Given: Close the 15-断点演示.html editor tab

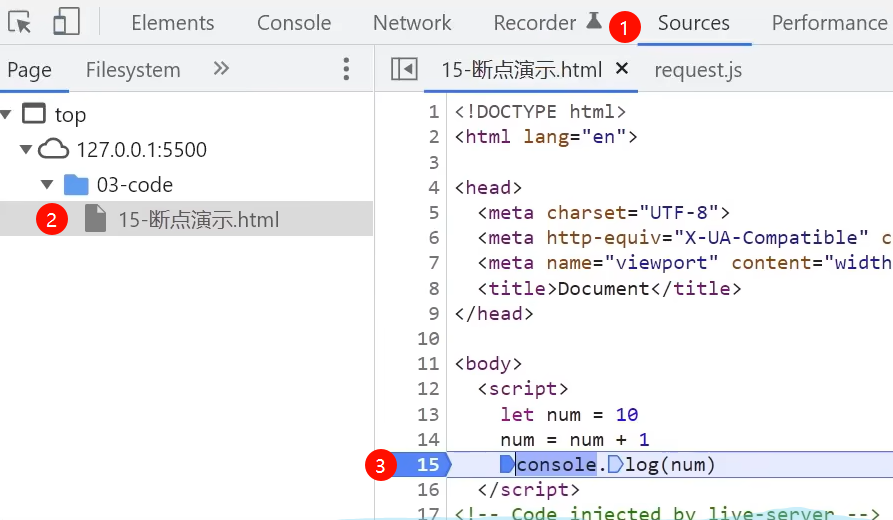Looking at the screenshot, I should (622, 69).
